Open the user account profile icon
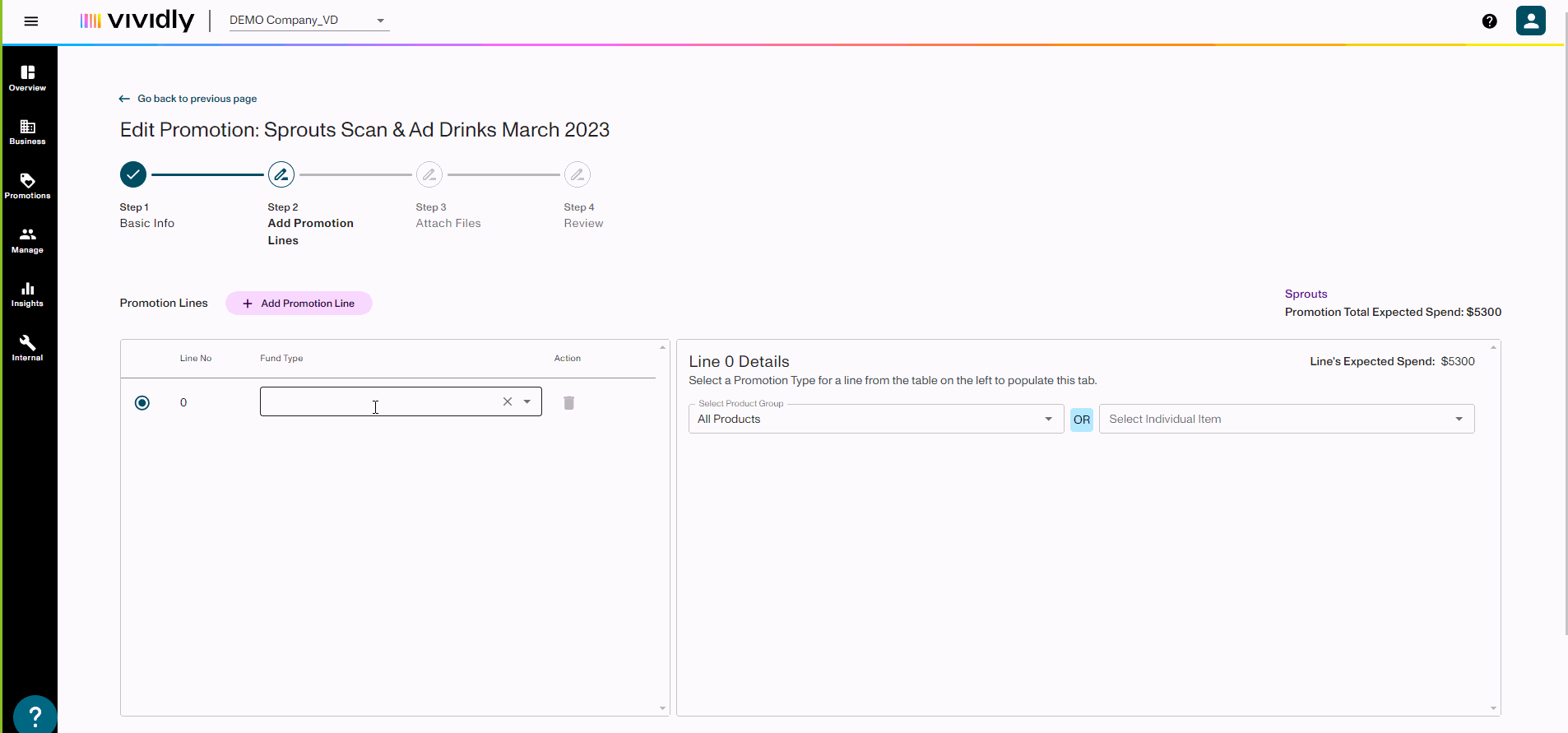This screenshot has width=1568, height=733. click(1530, 21)
